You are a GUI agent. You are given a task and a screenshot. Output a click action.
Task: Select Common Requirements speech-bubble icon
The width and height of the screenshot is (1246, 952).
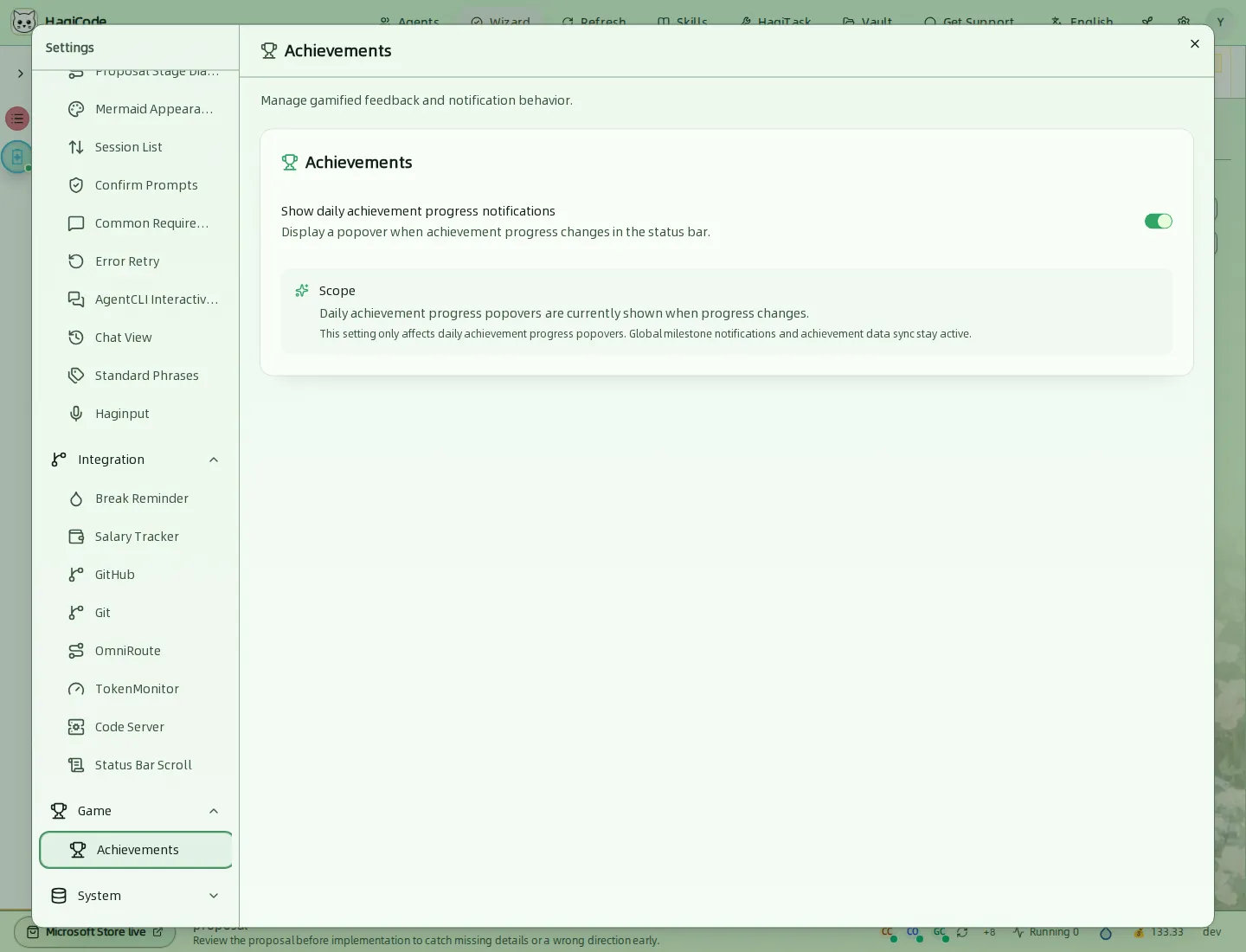tap(76, 223)
